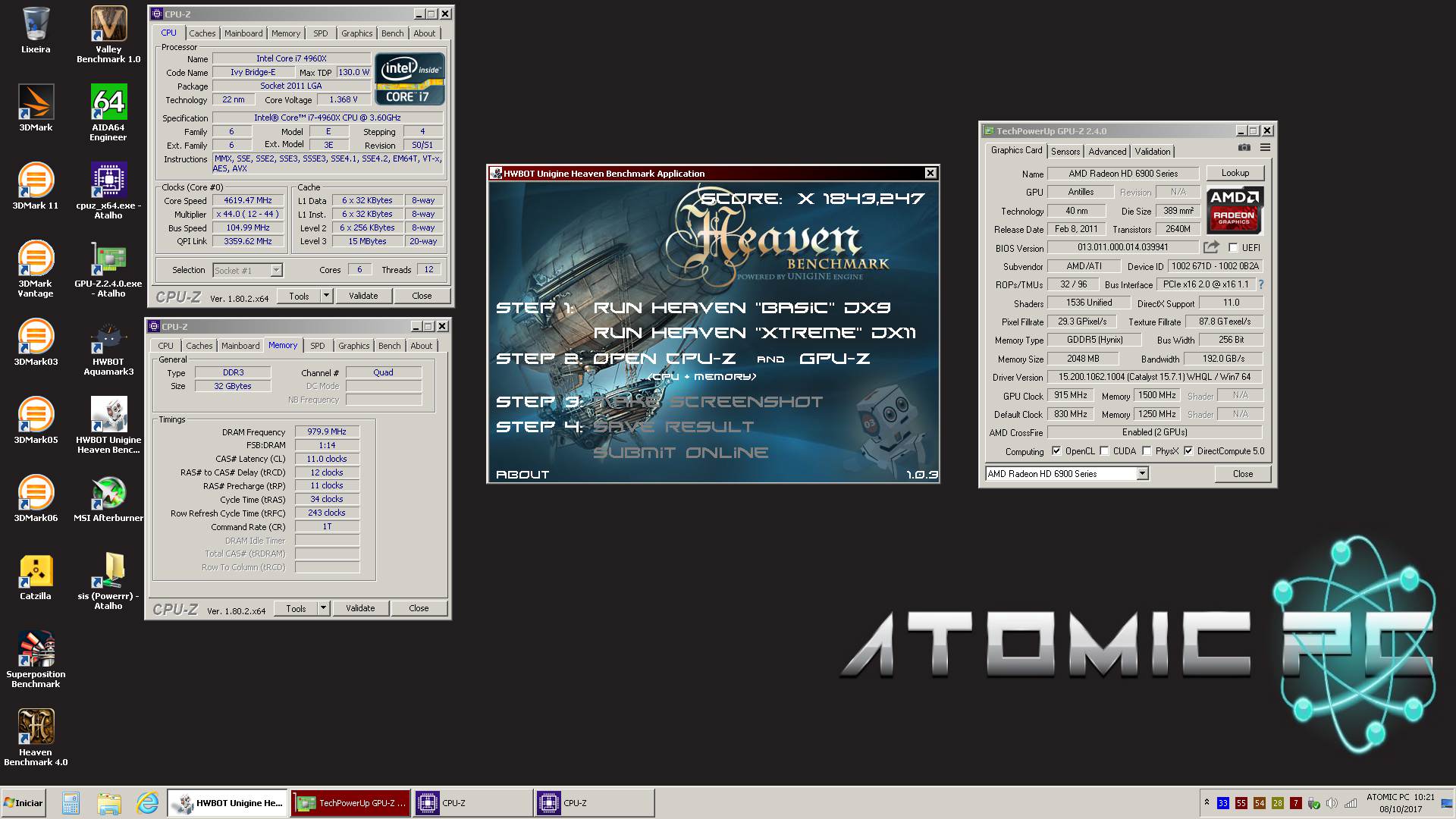
Task: Toggle the OpenCL checkbox
Action: (x=1056, y=451)
